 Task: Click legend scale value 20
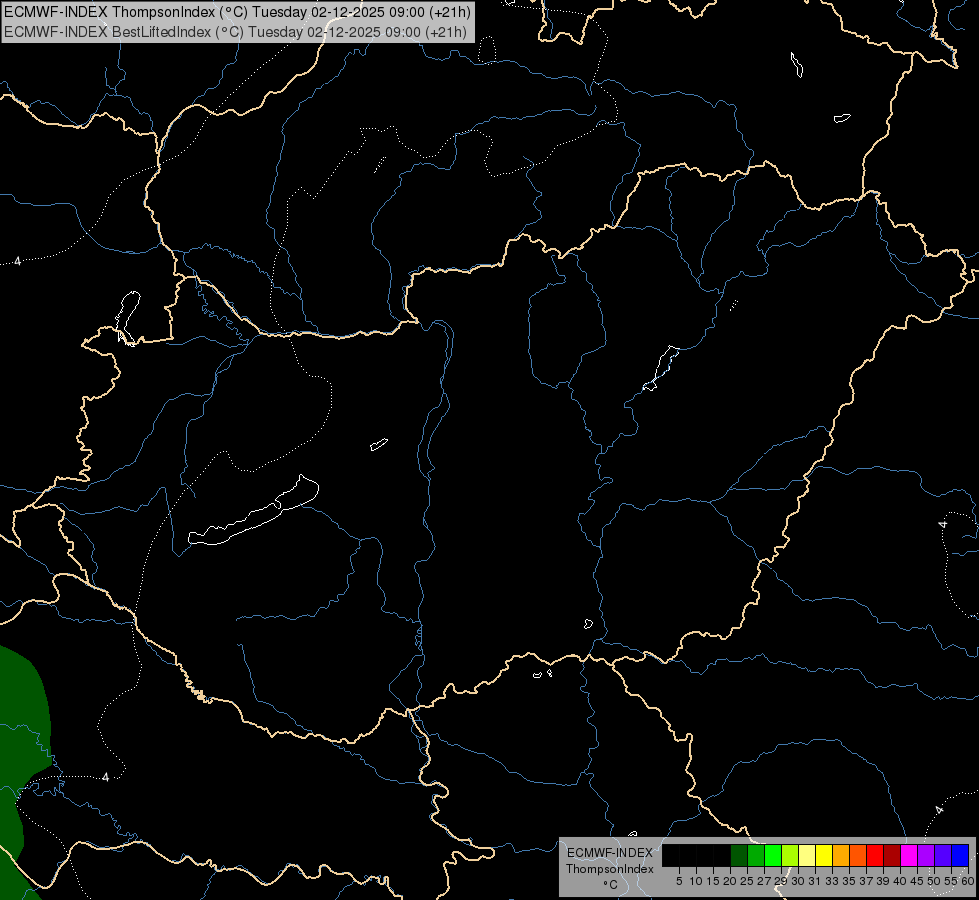730,881
